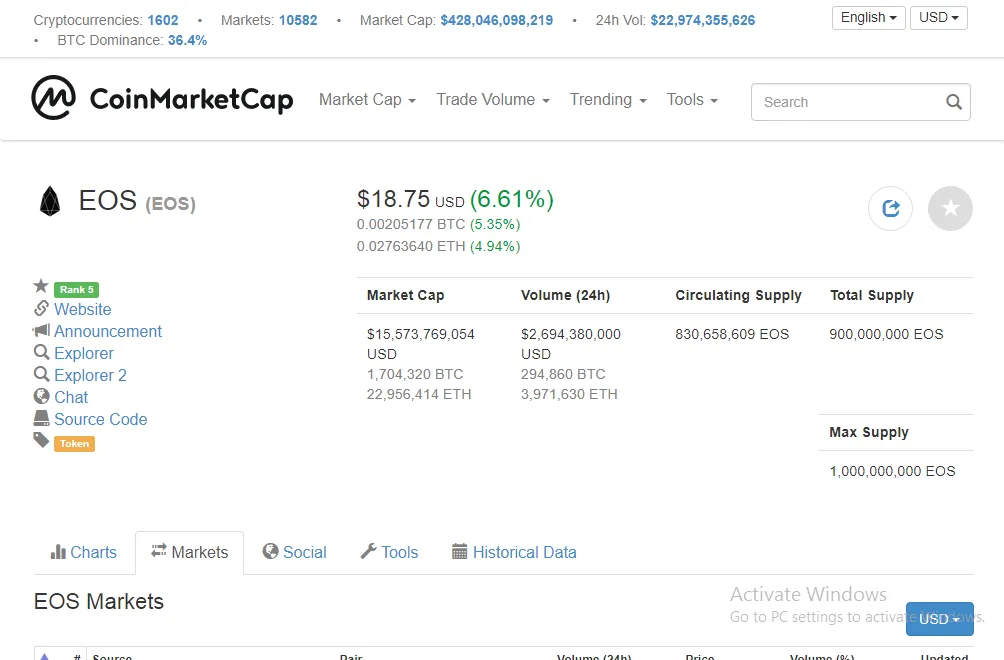This screenshot has height=660, width=1004.
Task: Click the magnifier icon beside first Explorer link
Action: pyautogui.click(x=41, y=352)
